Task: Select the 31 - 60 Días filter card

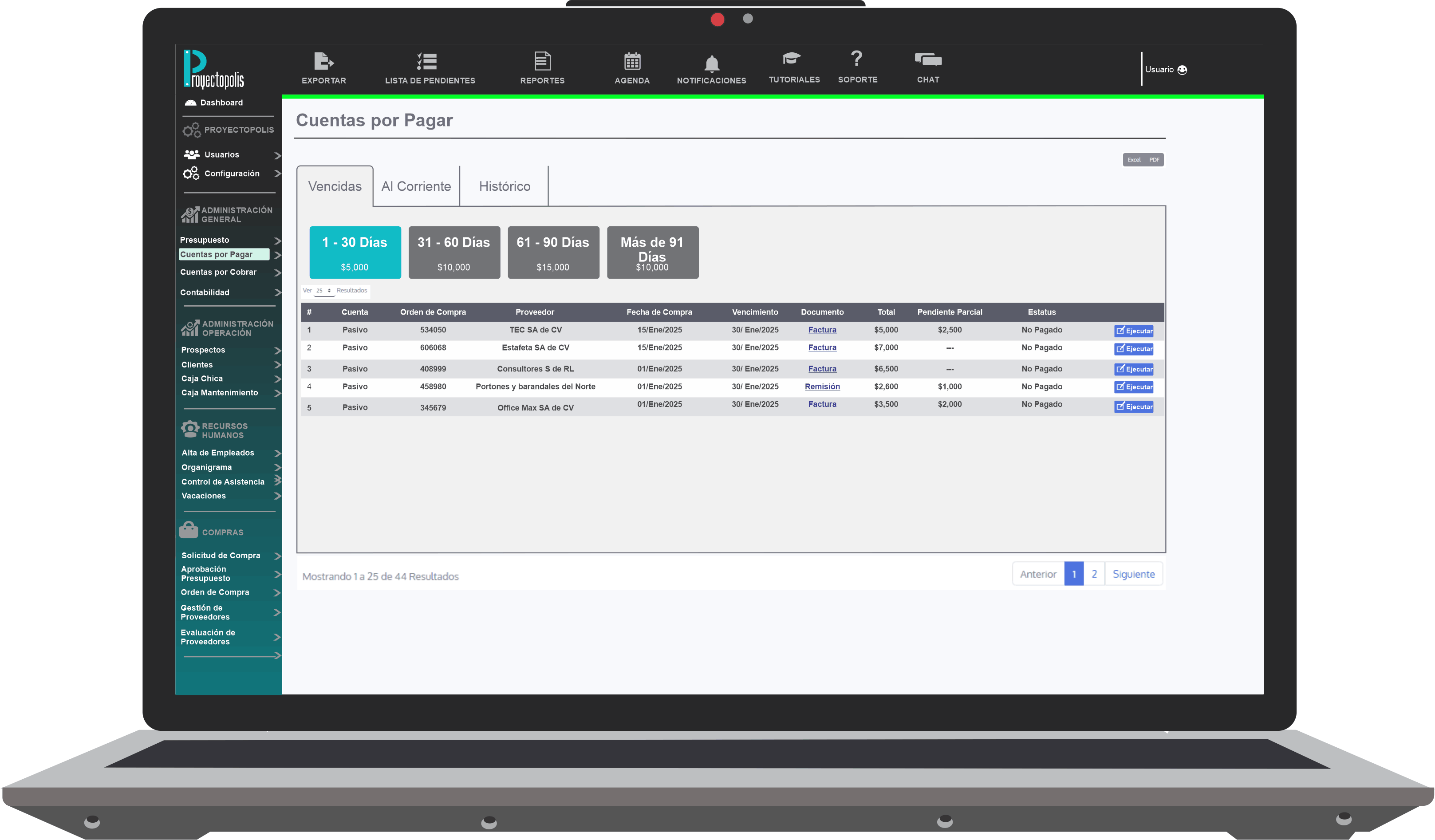Action: [454, 252]
